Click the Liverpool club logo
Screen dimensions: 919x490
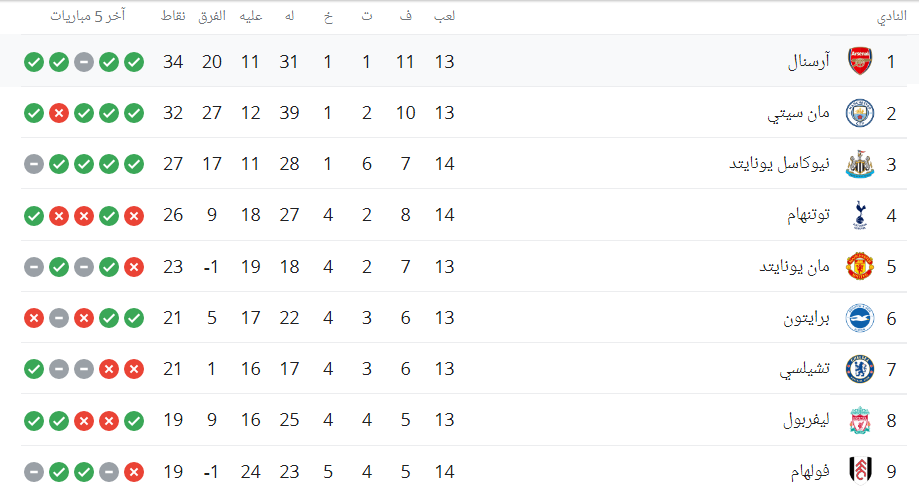point(859,420)
